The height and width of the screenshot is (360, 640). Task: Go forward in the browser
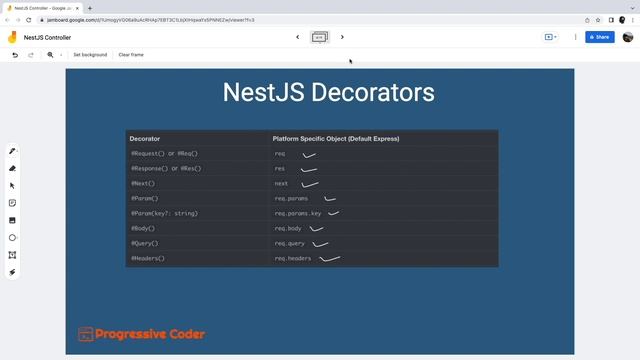18,20
